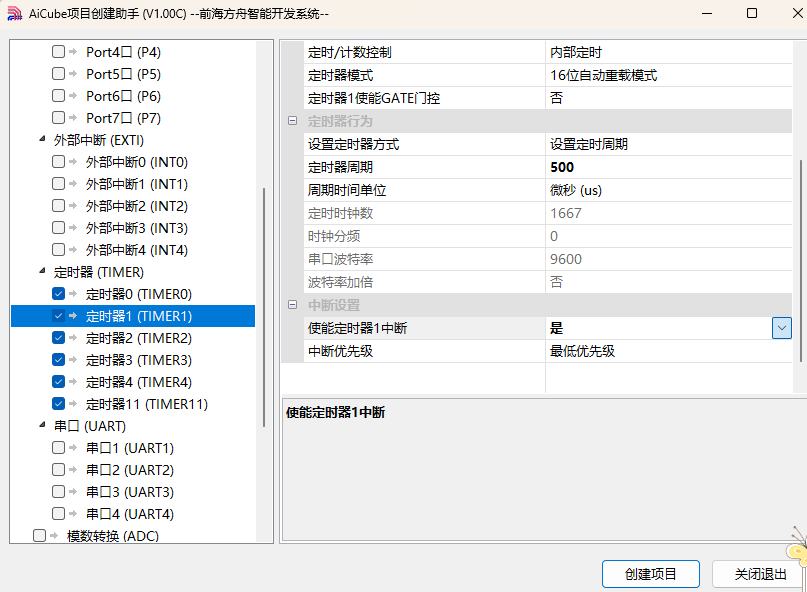The image size is (807, 592).
Task: Click the 定时器1使能GATE门控 value 否
Action: (x=669, y=98)
